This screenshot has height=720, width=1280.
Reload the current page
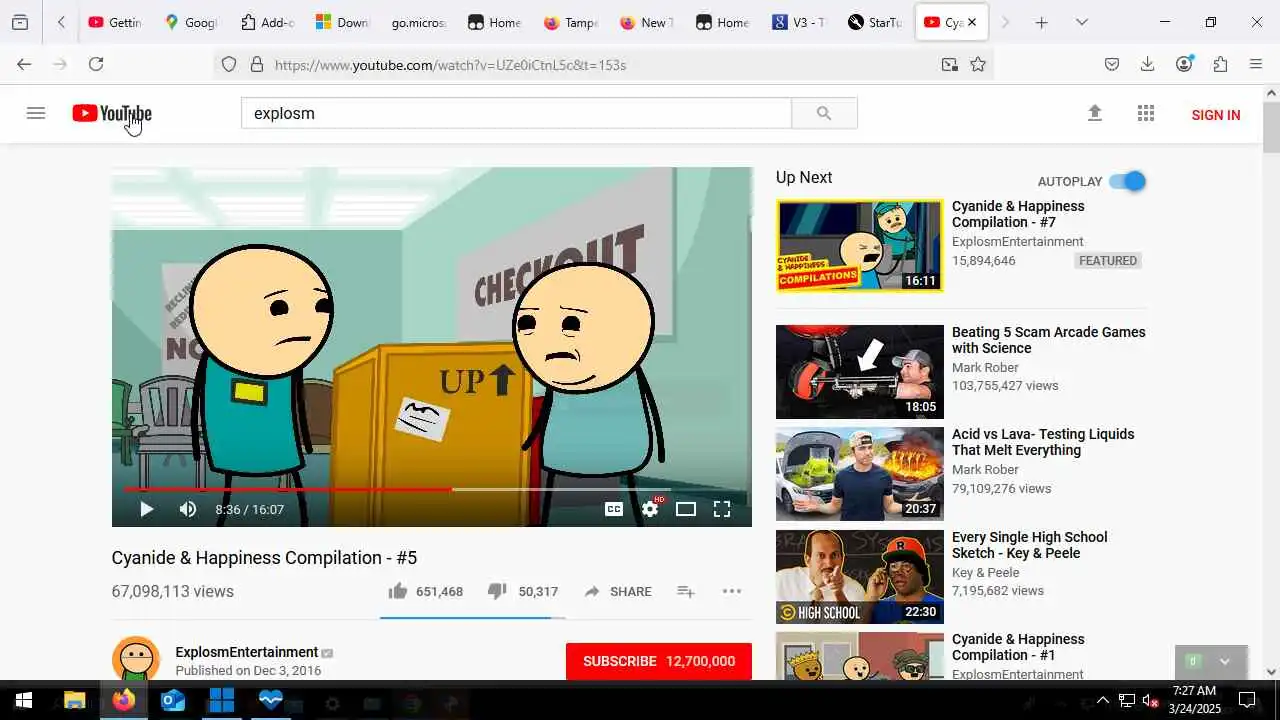(x=96, y=64)
